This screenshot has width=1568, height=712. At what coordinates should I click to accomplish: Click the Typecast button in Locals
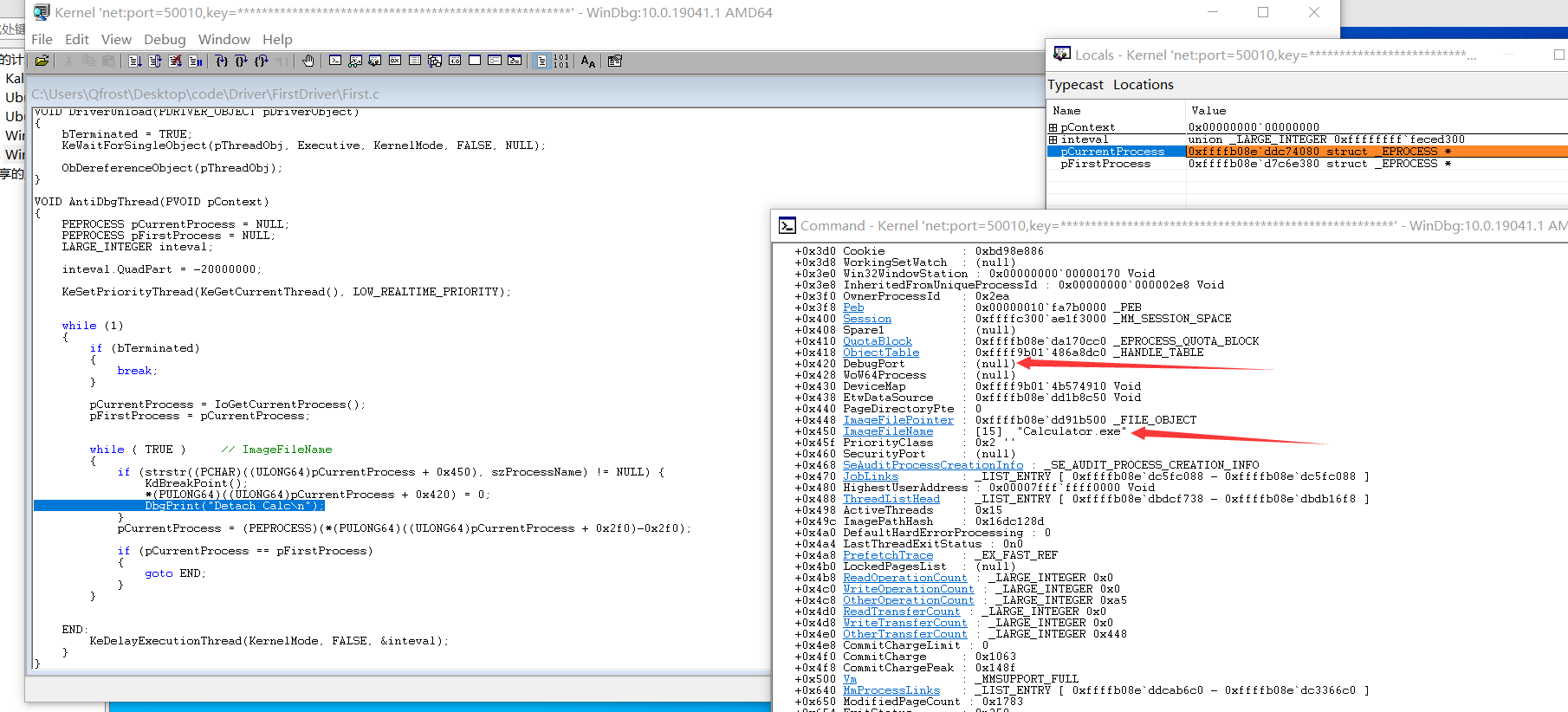(1075, 85)
